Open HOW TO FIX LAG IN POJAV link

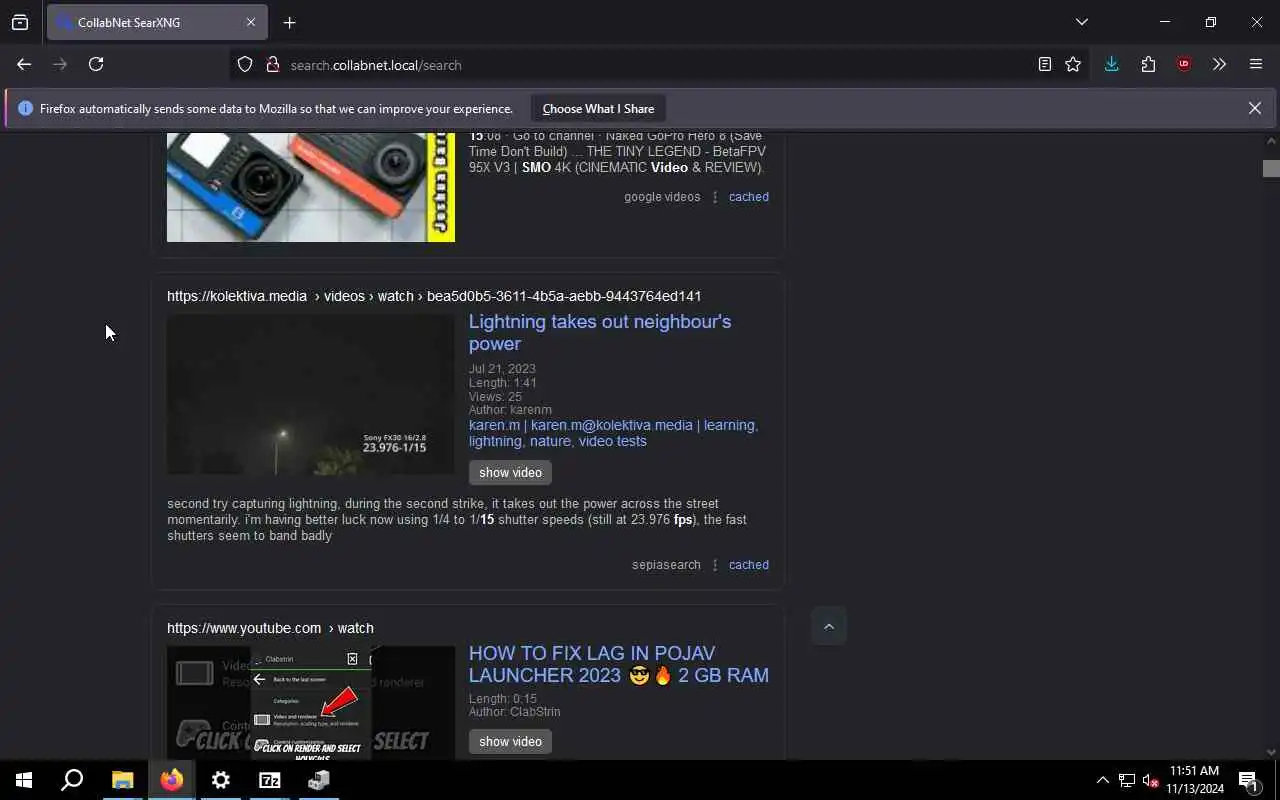tap(619, 664)
